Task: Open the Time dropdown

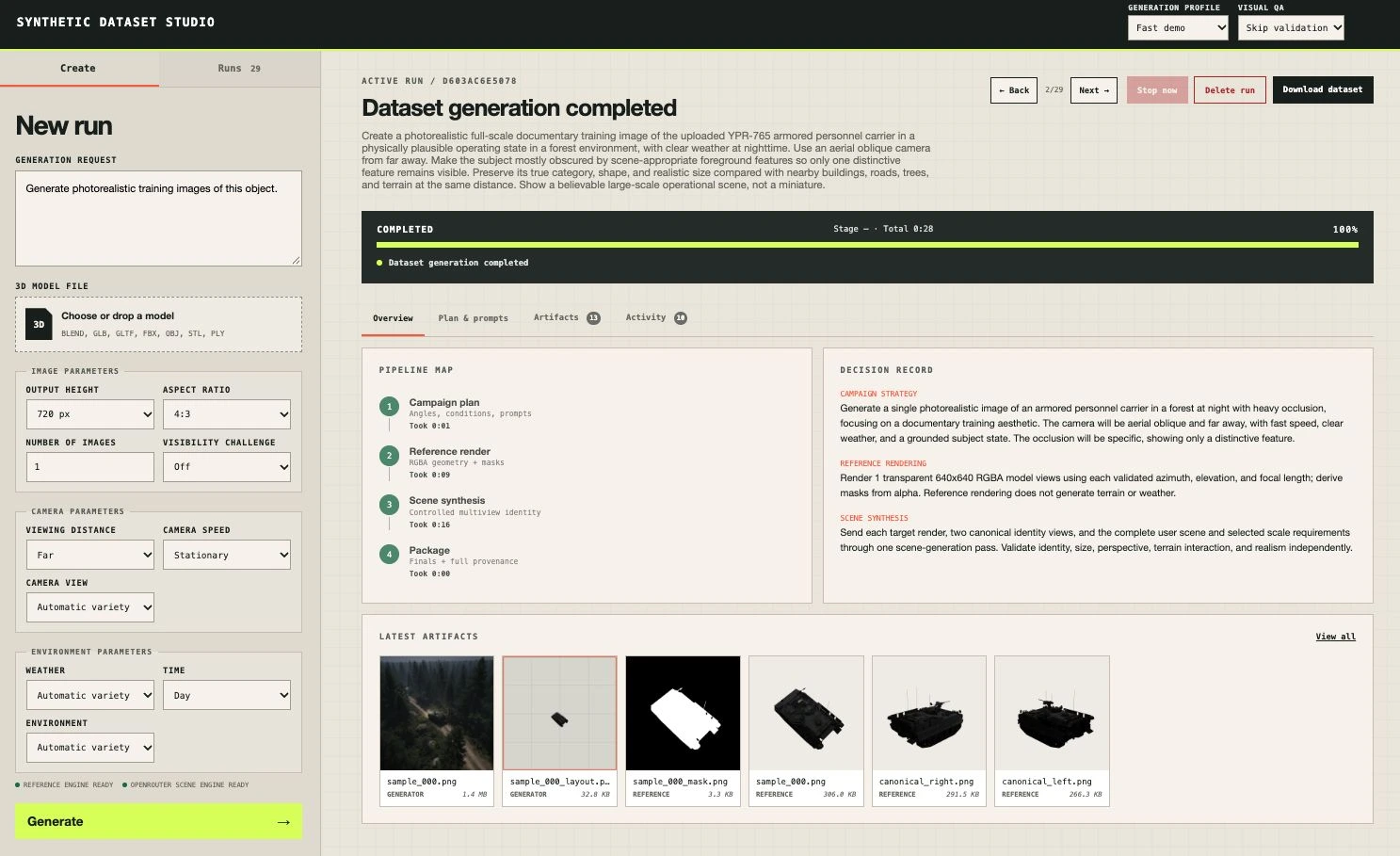Action: [227, 695]
